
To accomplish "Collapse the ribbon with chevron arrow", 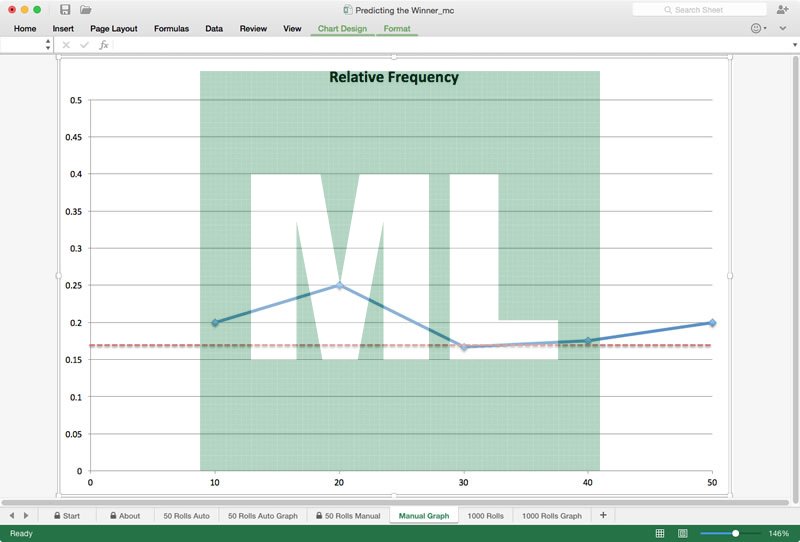I will coord(783,28).
